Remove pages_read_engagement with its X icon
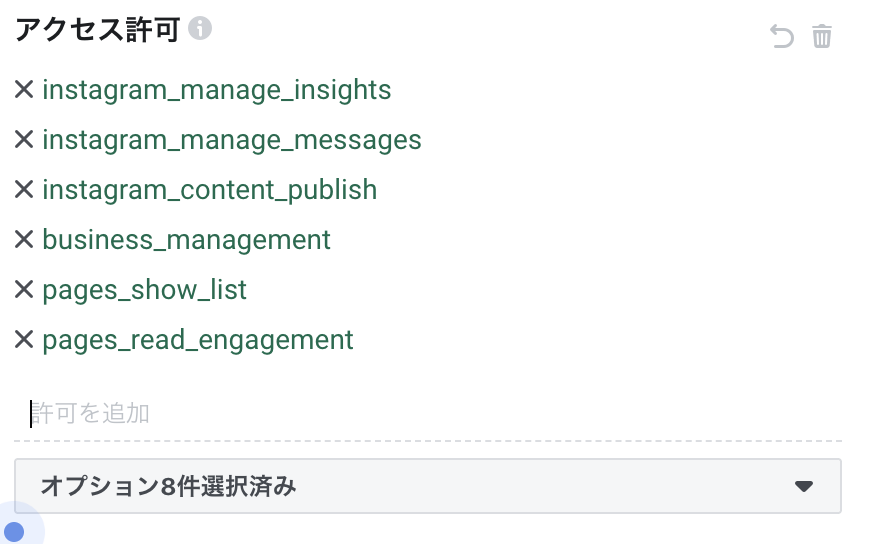 coord(24,339)
